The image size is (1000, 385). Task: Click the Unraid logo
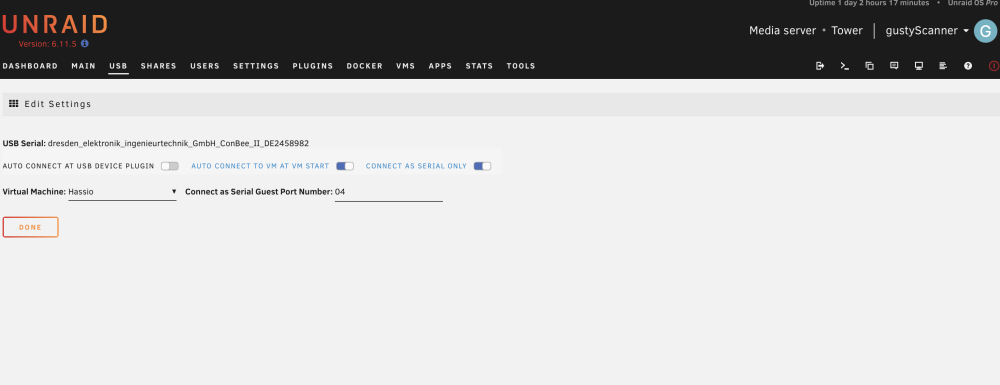(54, 25)
